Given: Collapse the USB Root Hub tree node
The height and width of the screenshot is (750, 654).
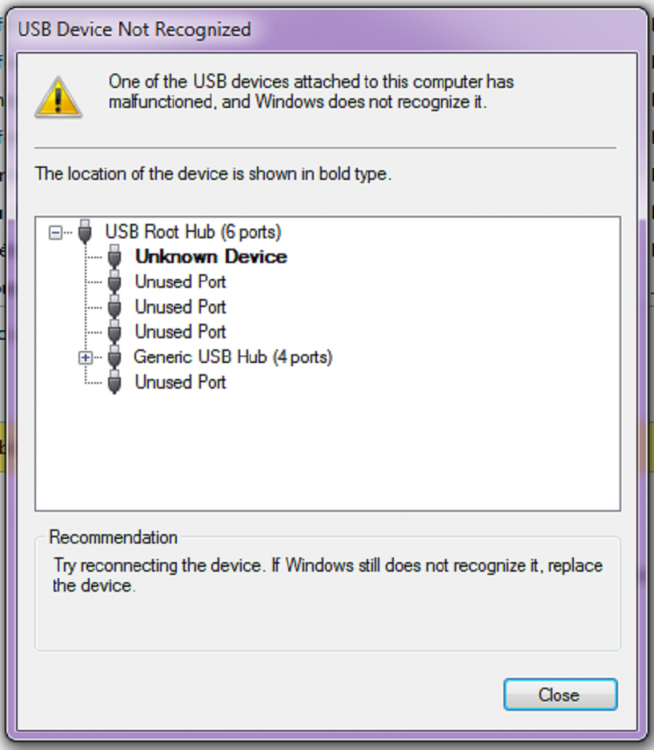Looking at the screenshot, I should tap(56, 232).
